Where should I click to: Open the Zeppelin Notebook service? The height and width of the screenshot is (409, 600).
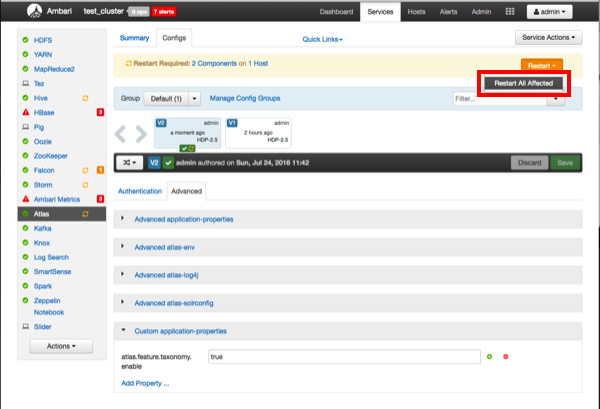click(x=49, y=306)
